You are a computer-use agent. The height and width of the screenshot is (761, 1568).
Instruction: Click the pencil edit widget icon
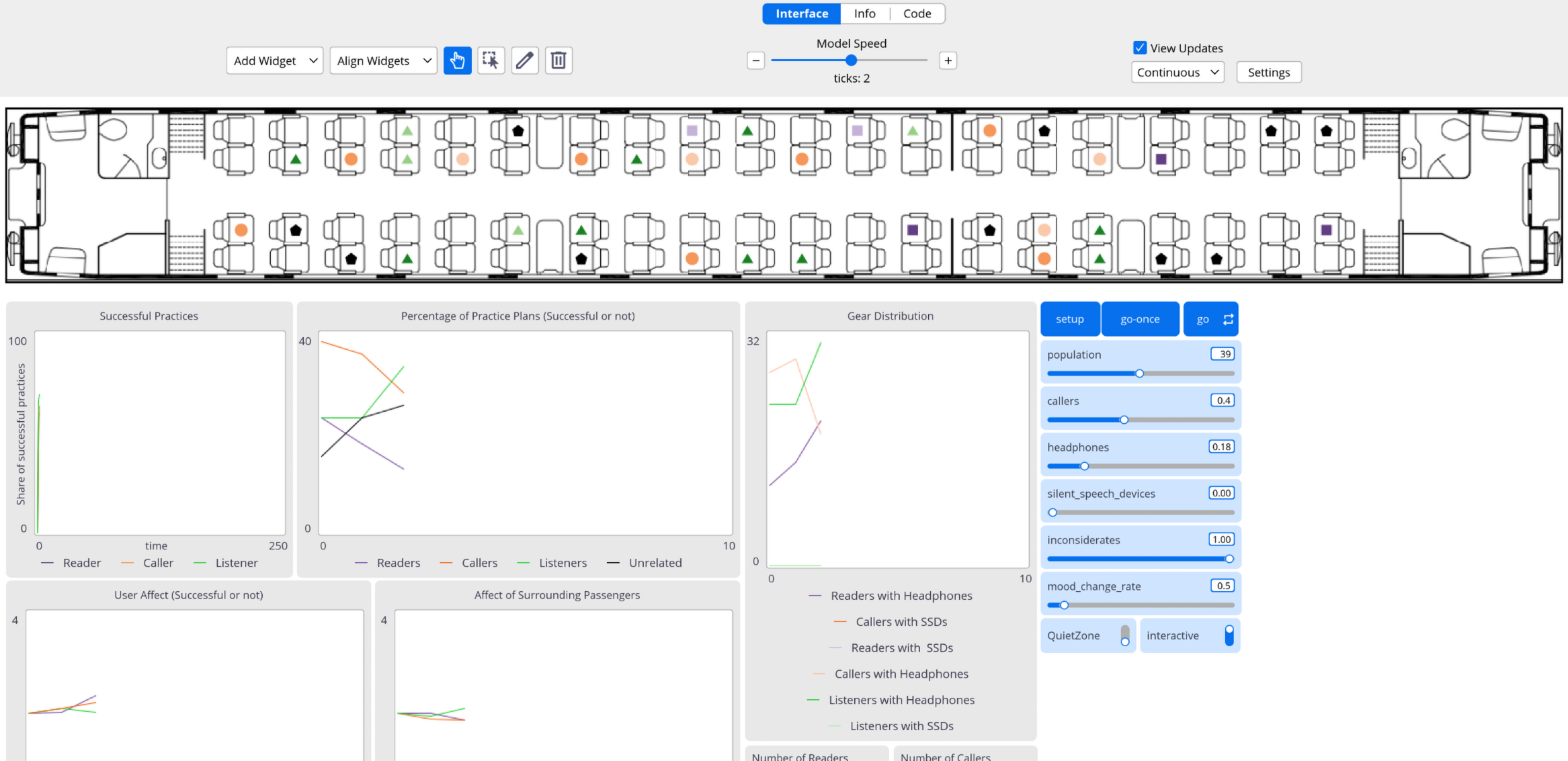525,60
